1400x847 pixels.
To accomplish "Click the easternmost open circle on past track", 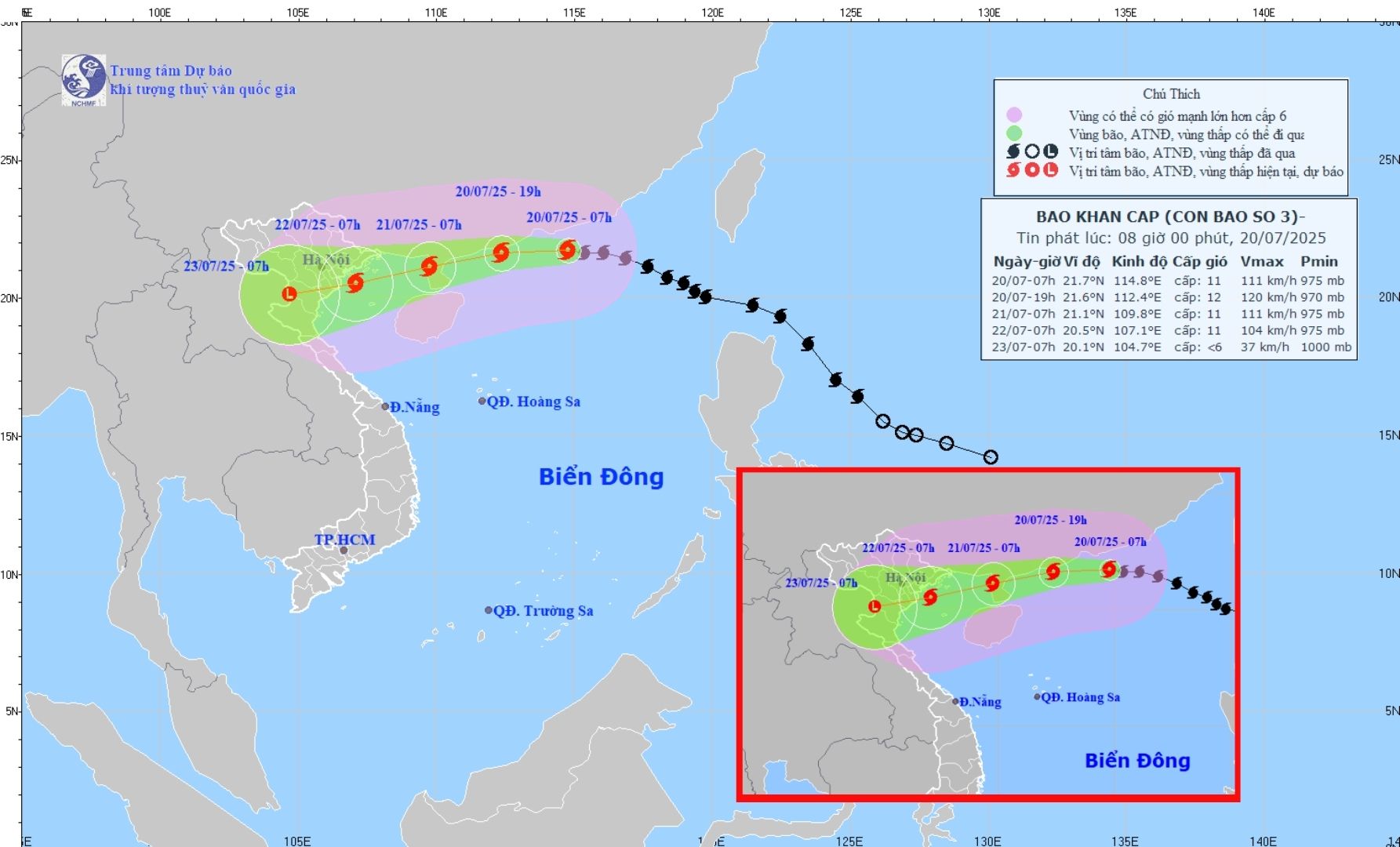I will click(x=991, y=457).
